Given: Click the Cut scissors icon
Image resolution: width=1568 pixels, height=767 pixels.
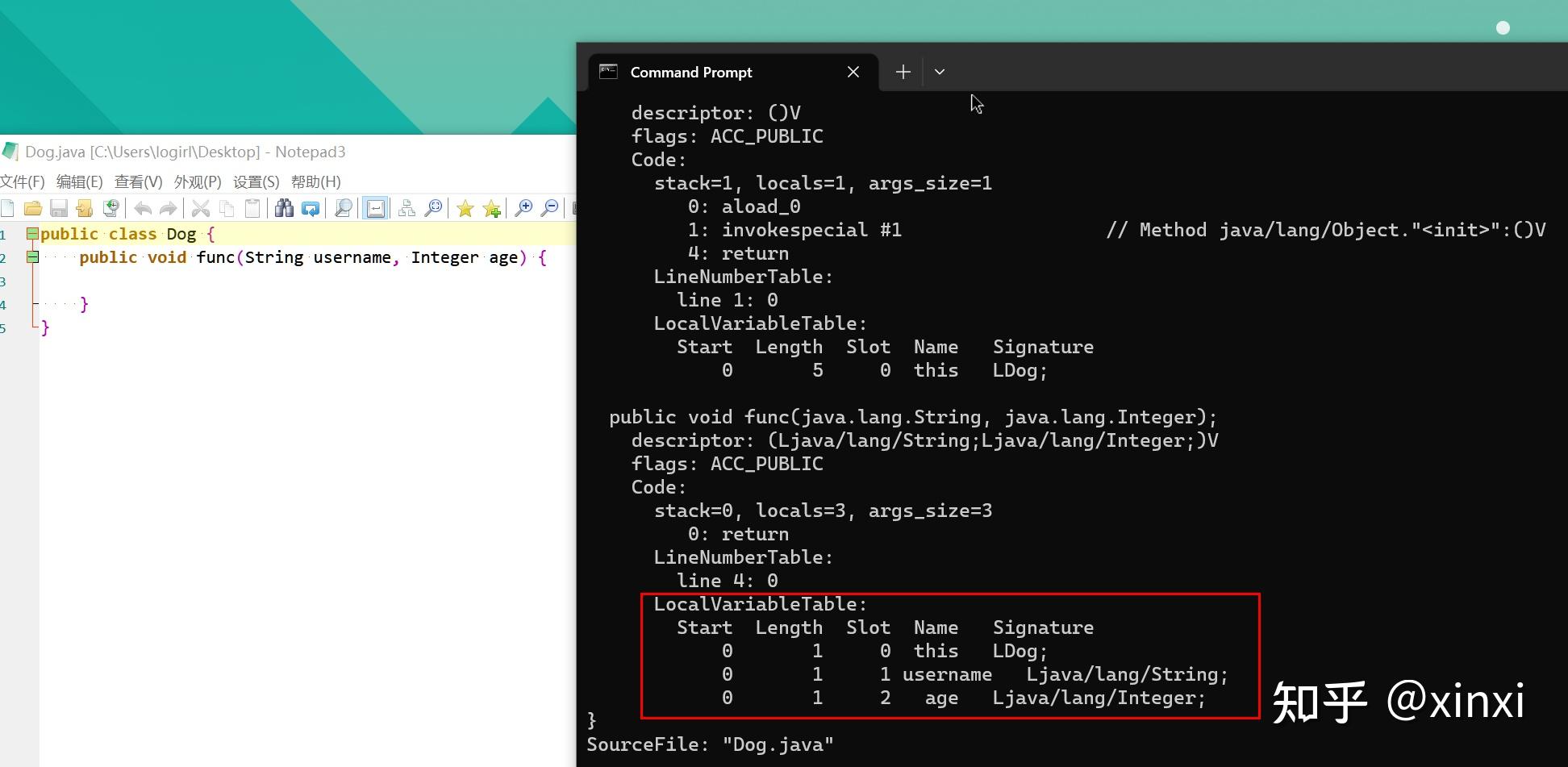Looking at the screenshot, I should point(201,208).
